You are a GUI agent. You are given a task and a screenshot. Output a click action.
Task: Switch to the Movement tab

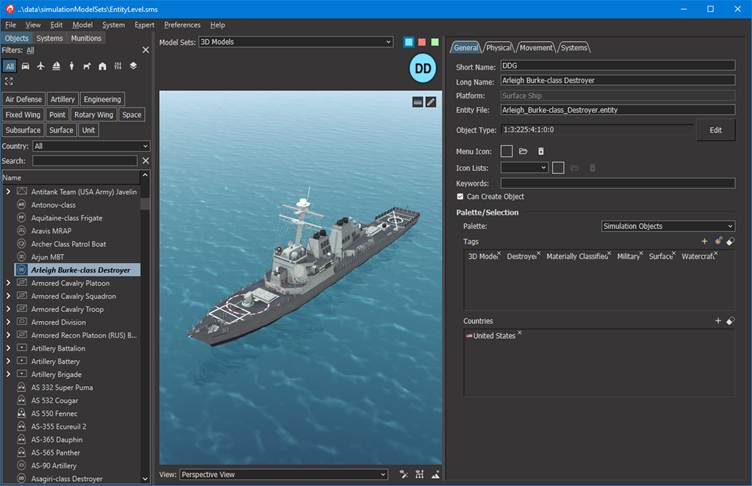click(536, 47)
